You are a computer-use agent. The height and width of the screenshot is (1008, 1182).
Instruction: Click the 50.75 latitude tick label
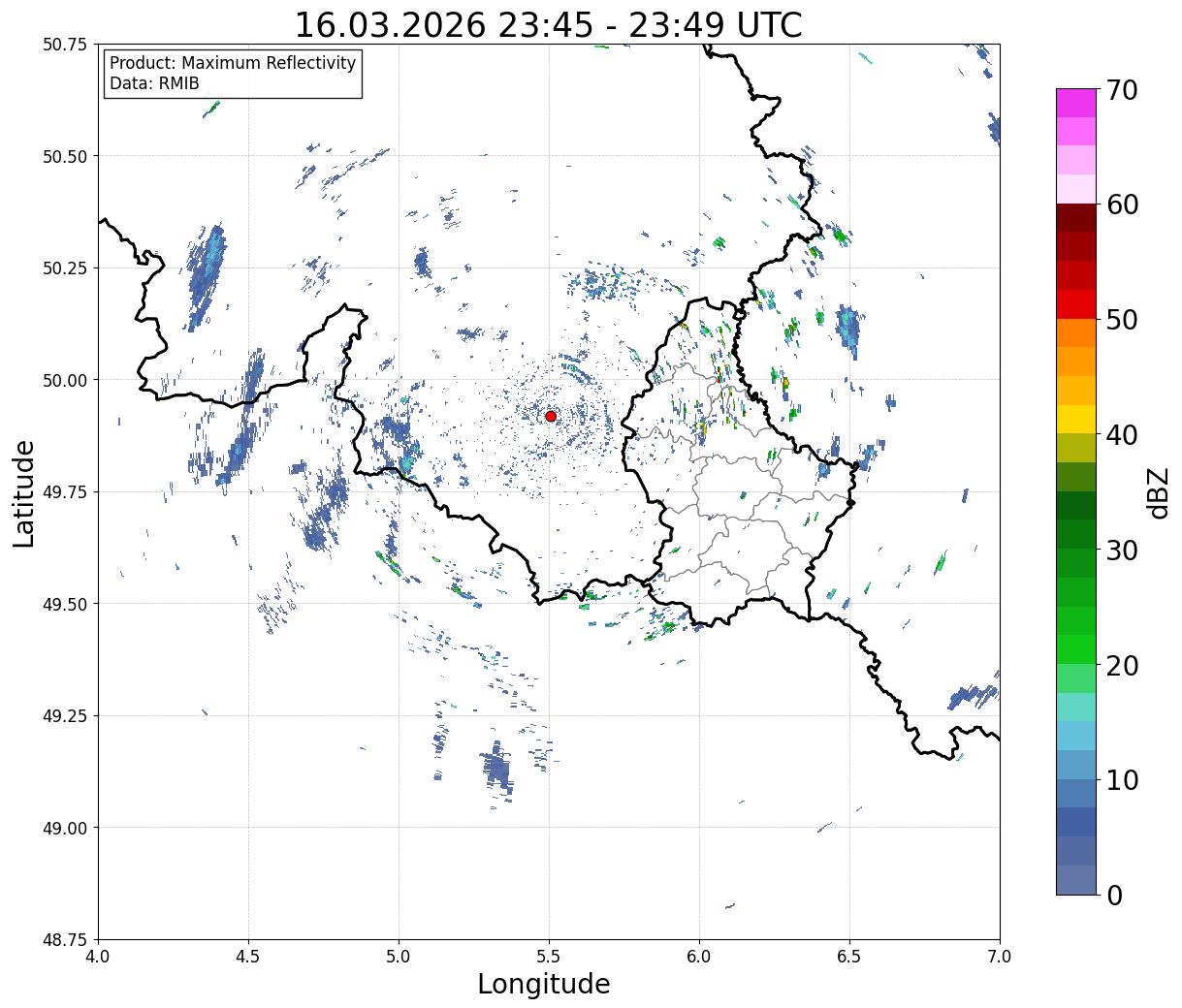tap(64, 45)
